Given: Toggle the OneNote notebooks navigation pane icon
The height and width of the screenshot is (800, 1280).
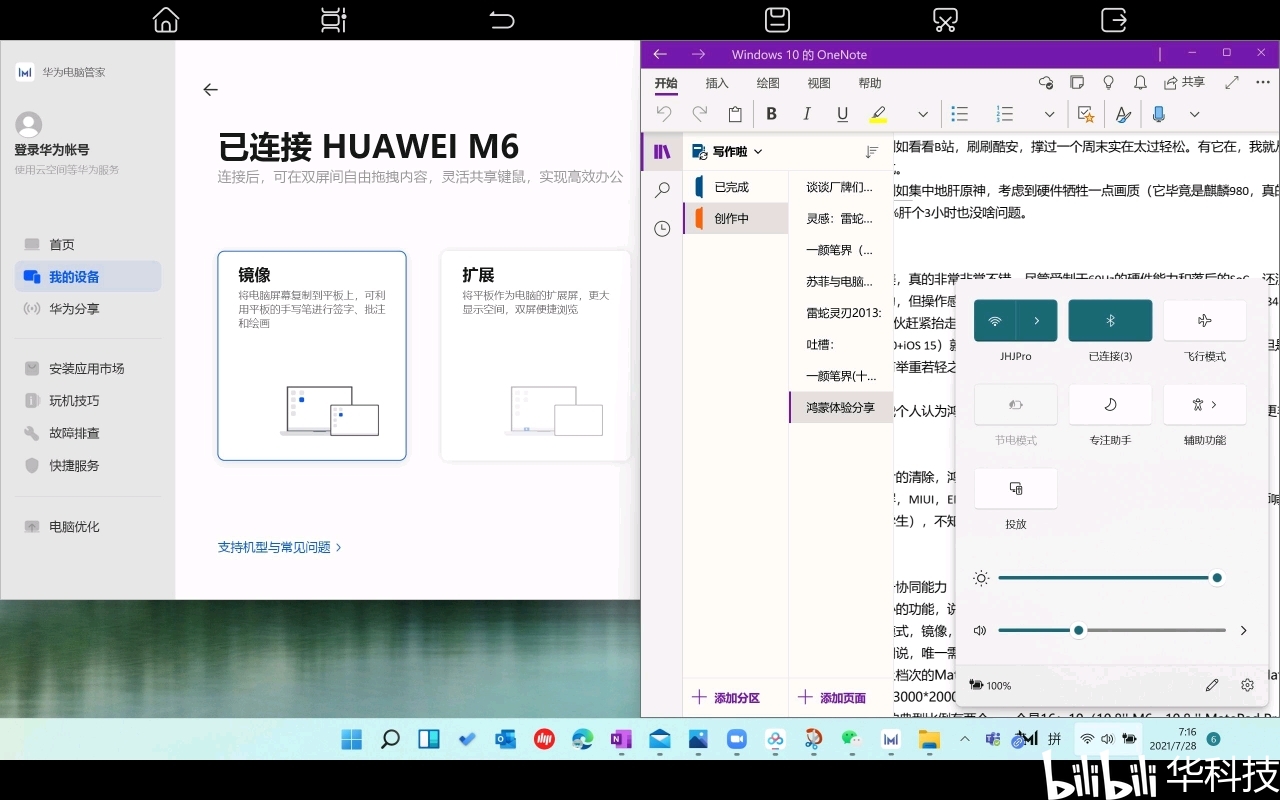Looking at the screenshot, I should point(662,152).
